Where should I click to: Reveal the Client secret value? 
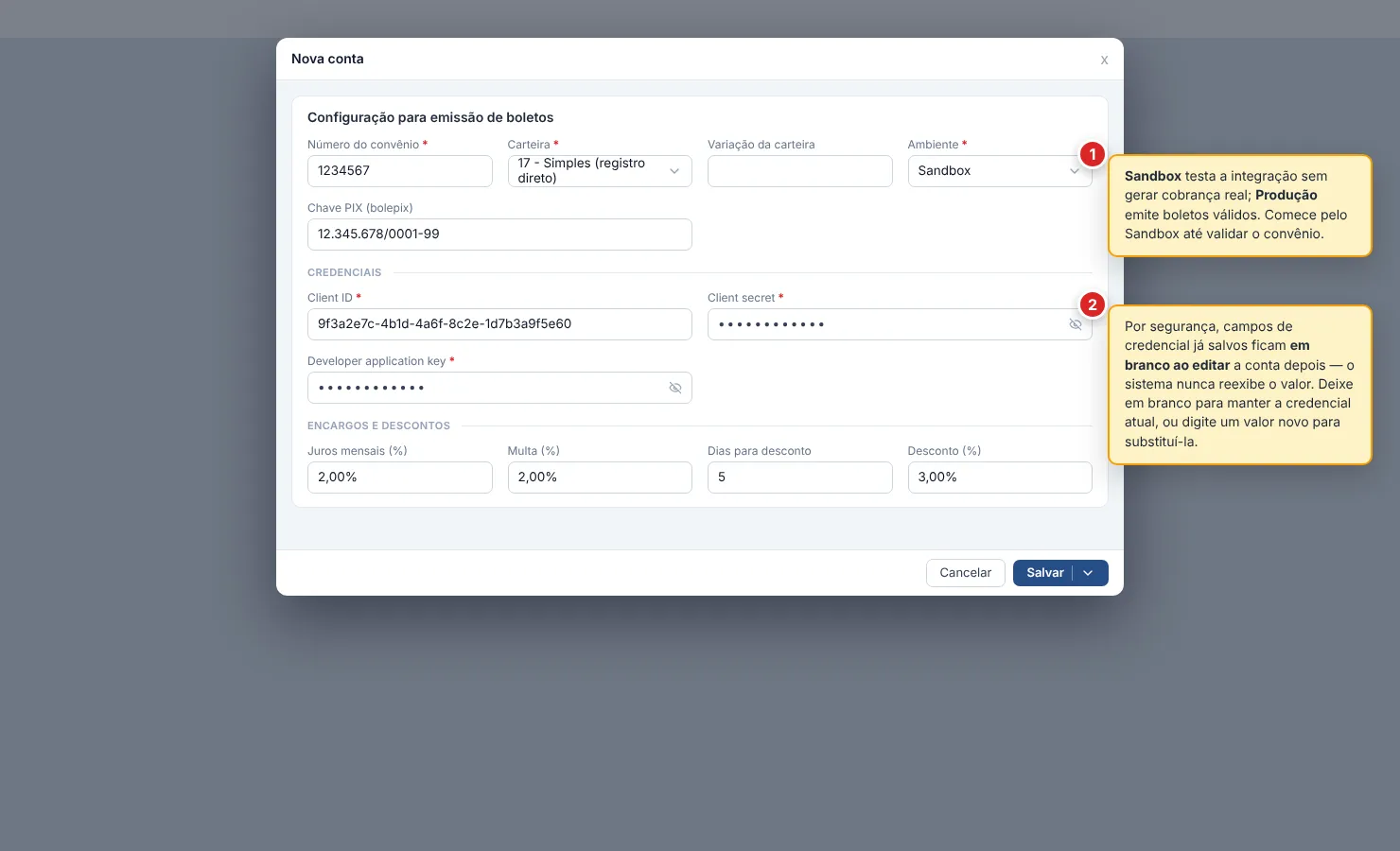point(1076,324)
